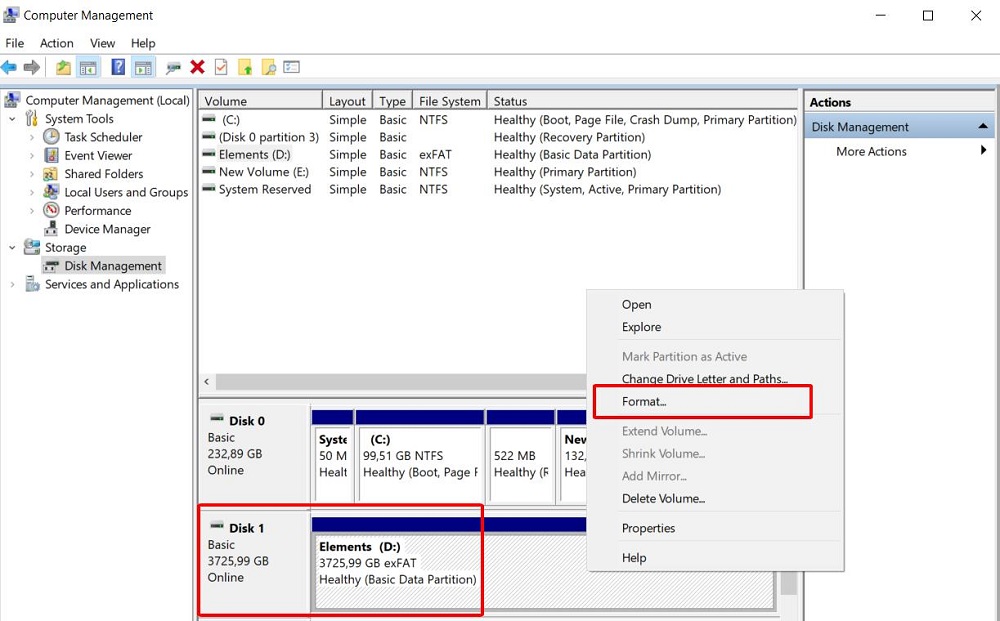
Task: Click the folder with magnifier toolbar icon
Action: [x=268, y=67]
